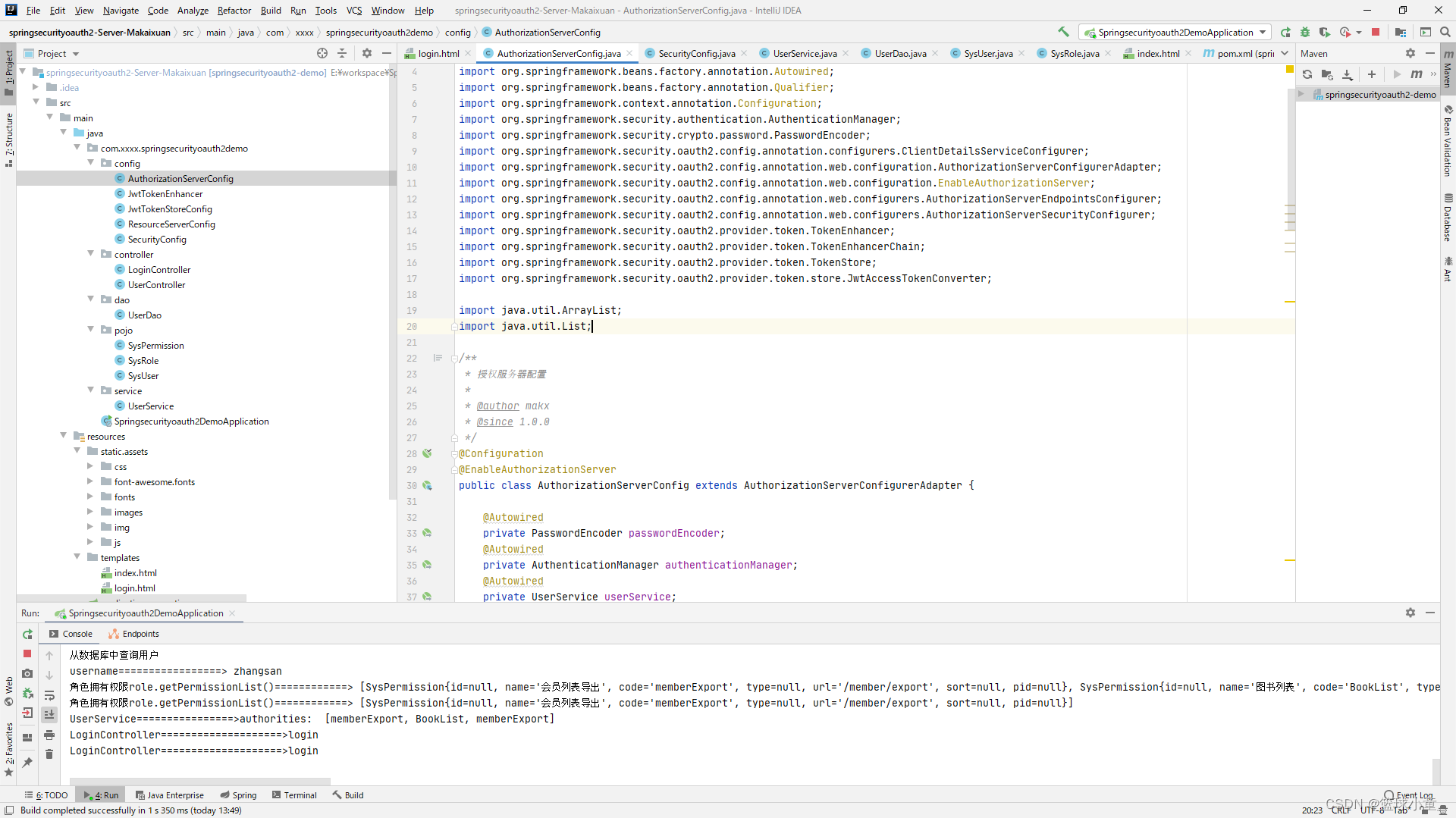1456x818 pixels.
Task: Open Terminal tool window
Action: click(x=294, y=795)
